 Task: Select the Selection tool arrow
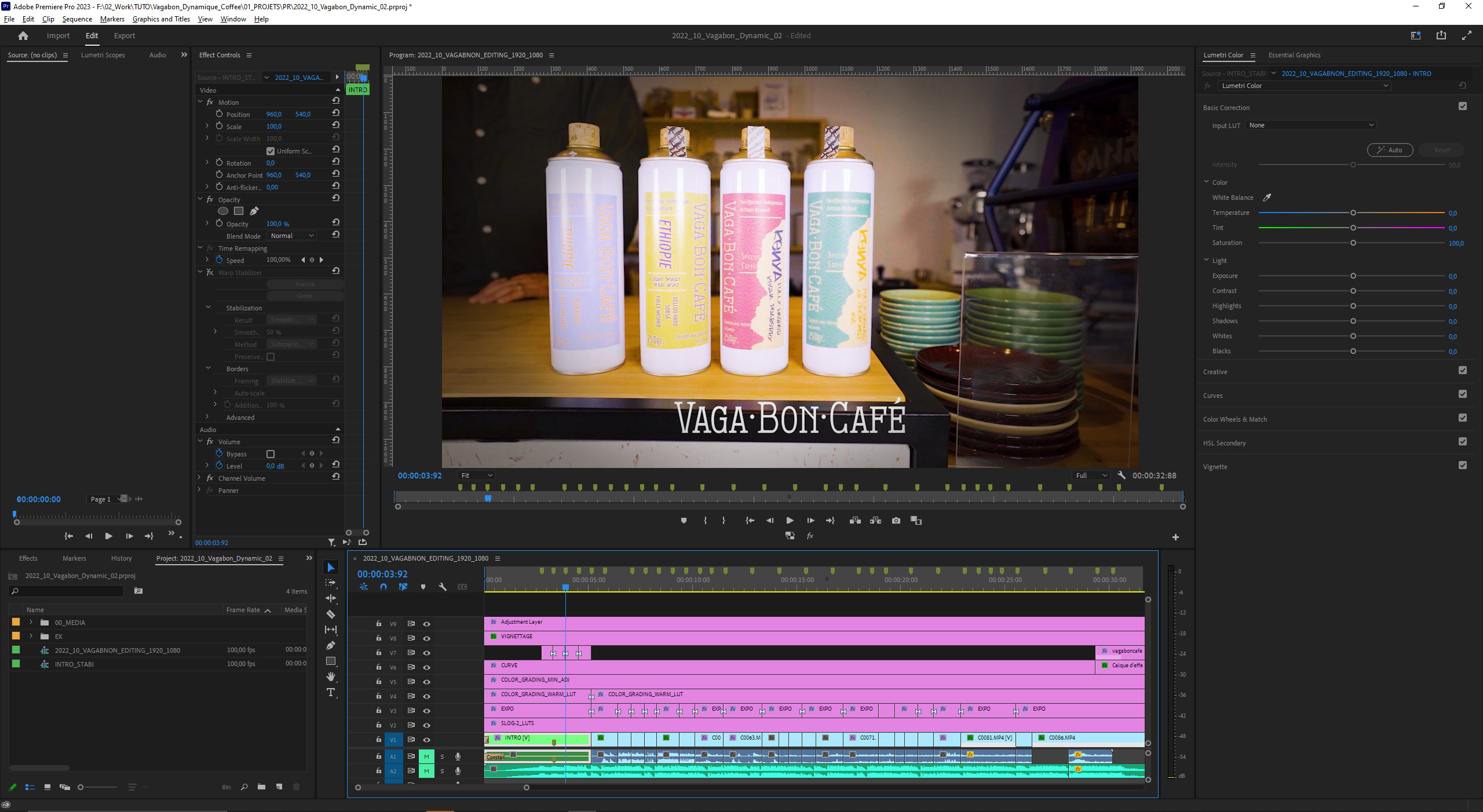(x=331, y=568)
